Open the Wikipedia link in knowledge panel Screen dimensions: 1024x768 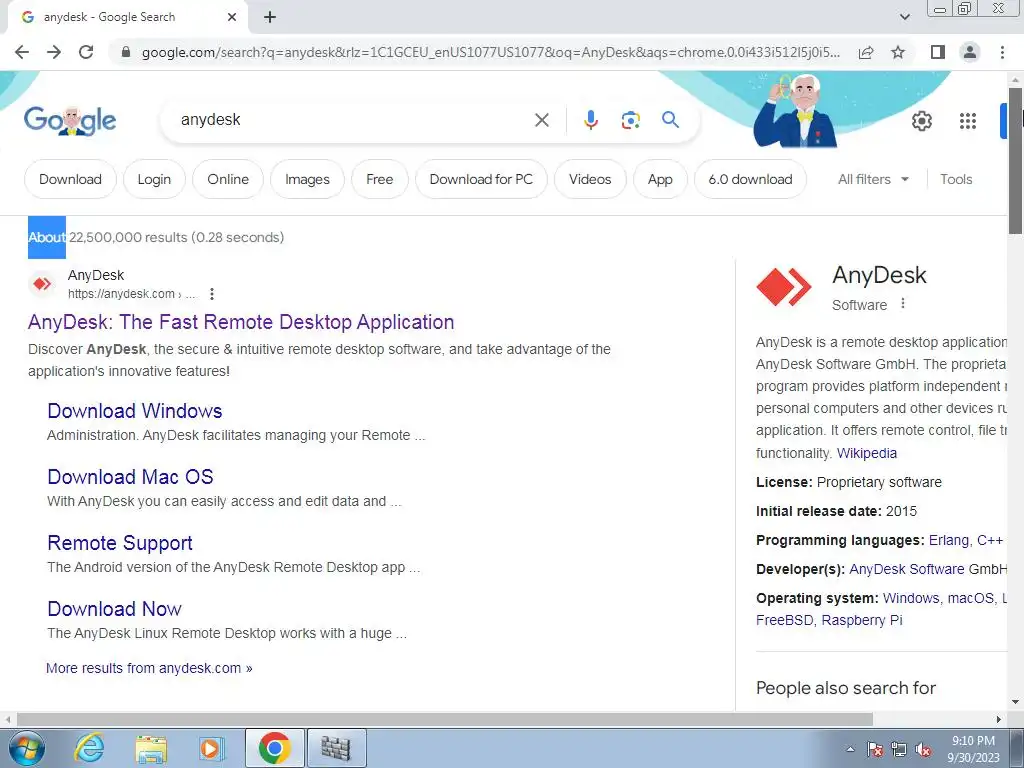867,453
